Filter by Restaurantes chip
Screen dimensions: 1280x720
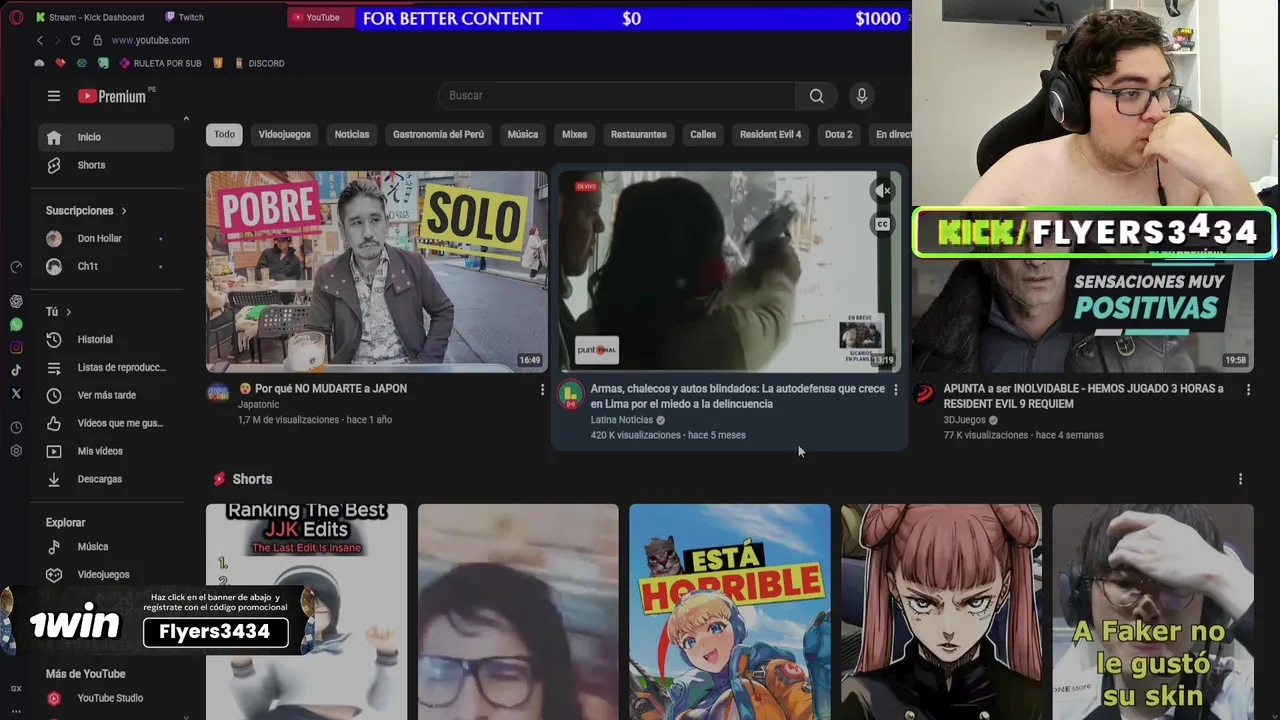tap(638, 134)
